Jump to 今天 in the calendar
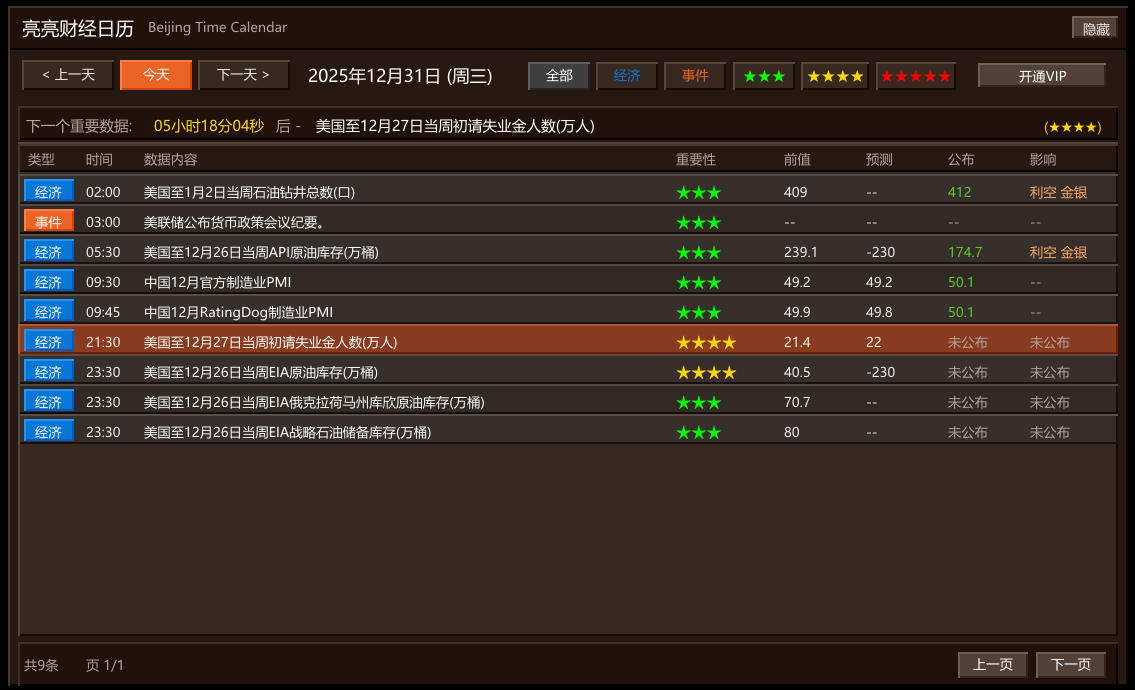This screenshot has height=690, width=1135. (x=156, y=75)
